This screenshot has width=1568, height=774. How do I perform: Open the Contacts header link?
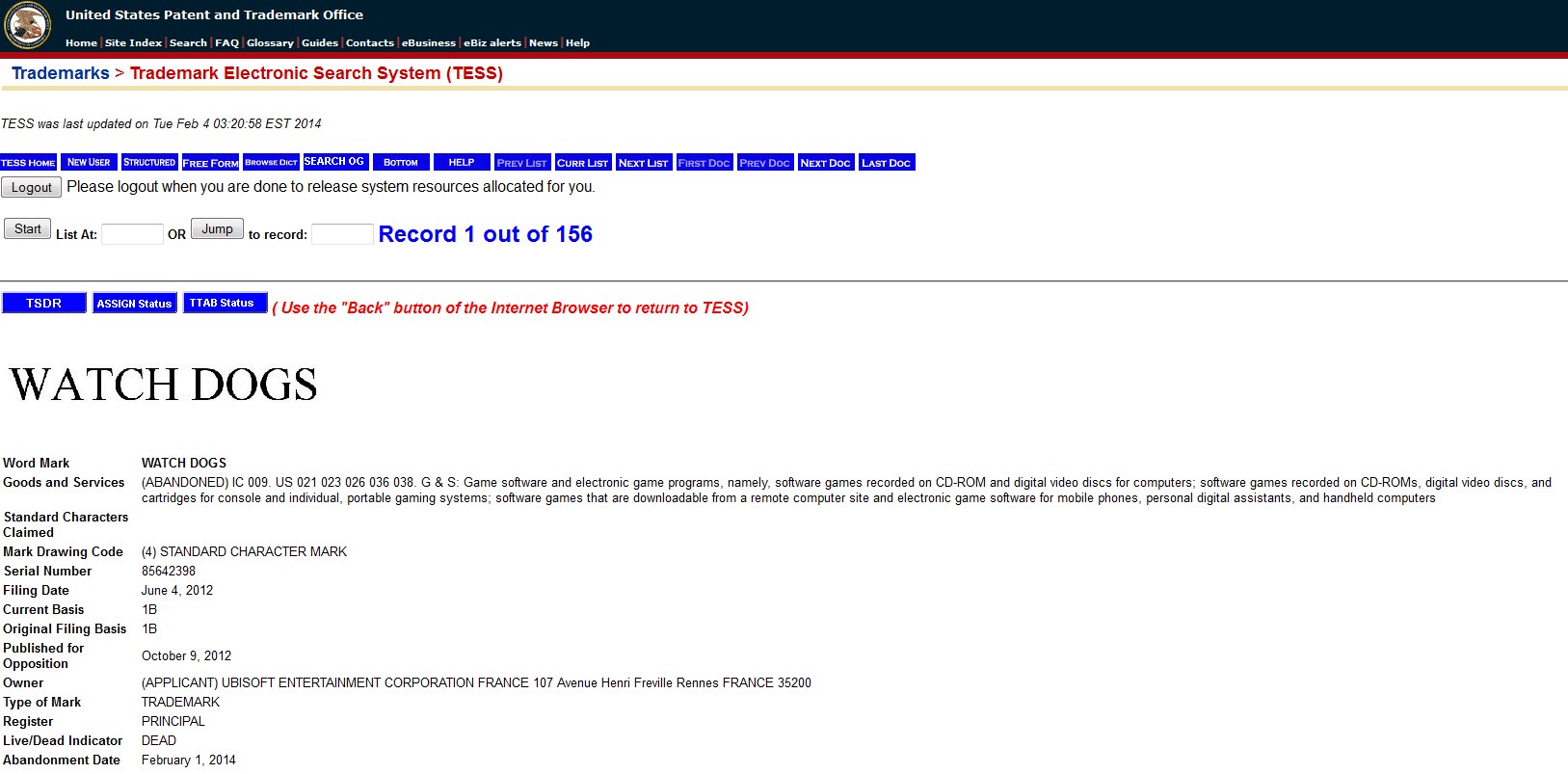[x=370, y=42]
